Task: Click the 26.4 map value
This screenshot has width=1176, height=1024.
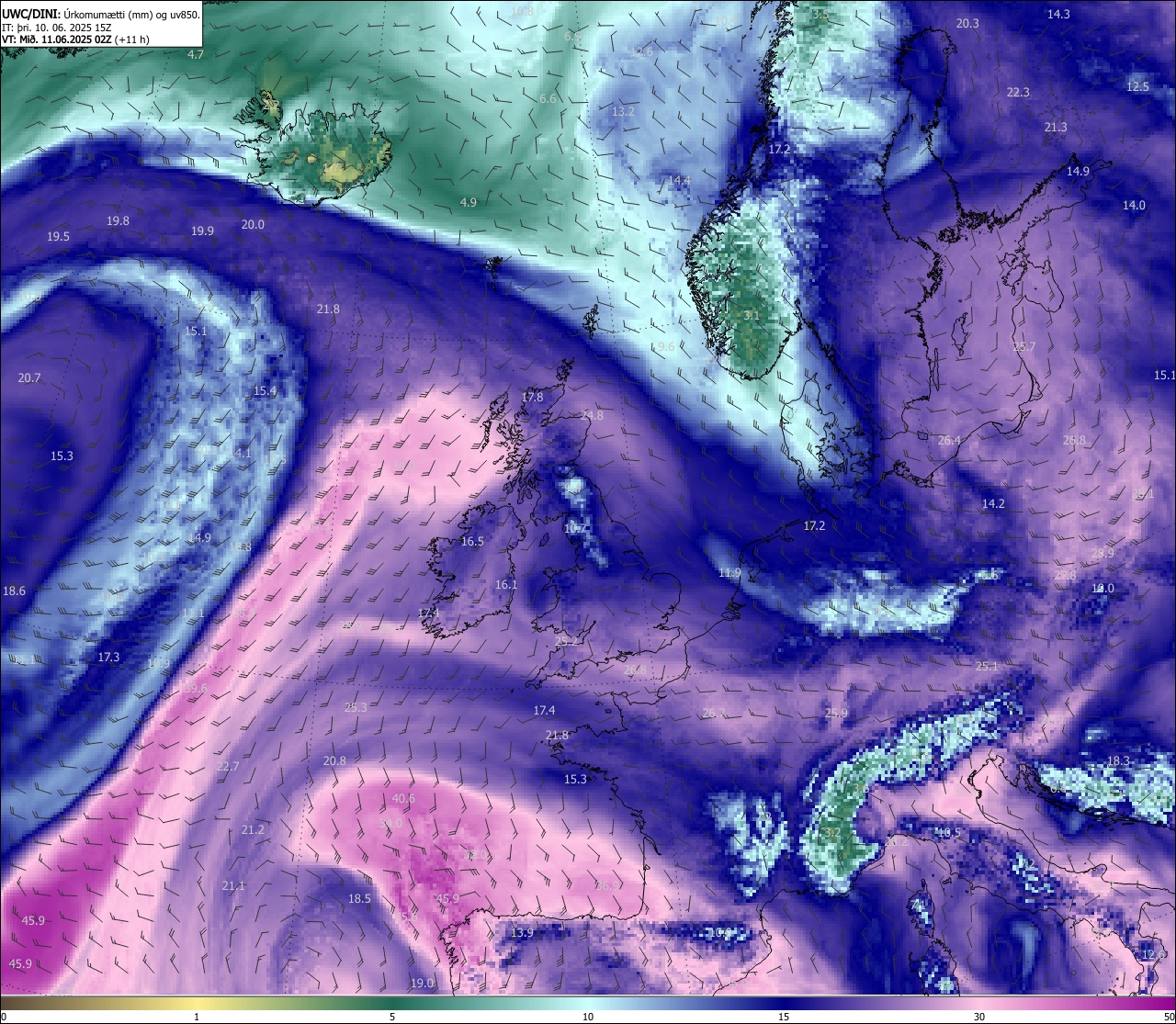Action: 949,441
